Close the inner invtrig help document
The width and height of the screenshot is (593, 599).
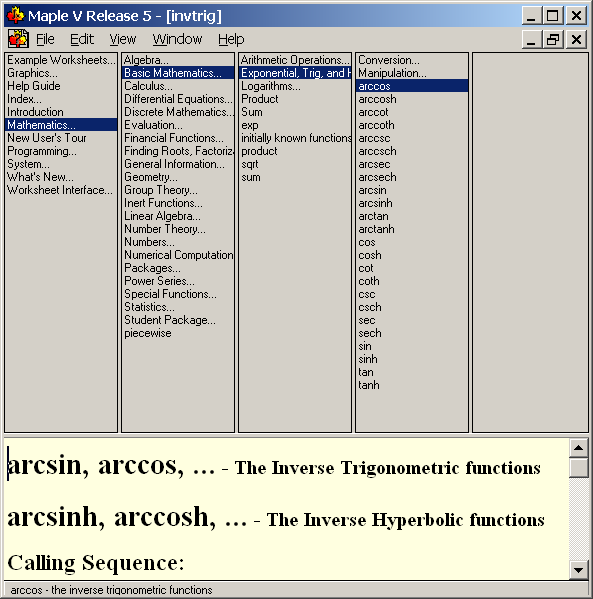pyautogui.click(x=576, y=39)
